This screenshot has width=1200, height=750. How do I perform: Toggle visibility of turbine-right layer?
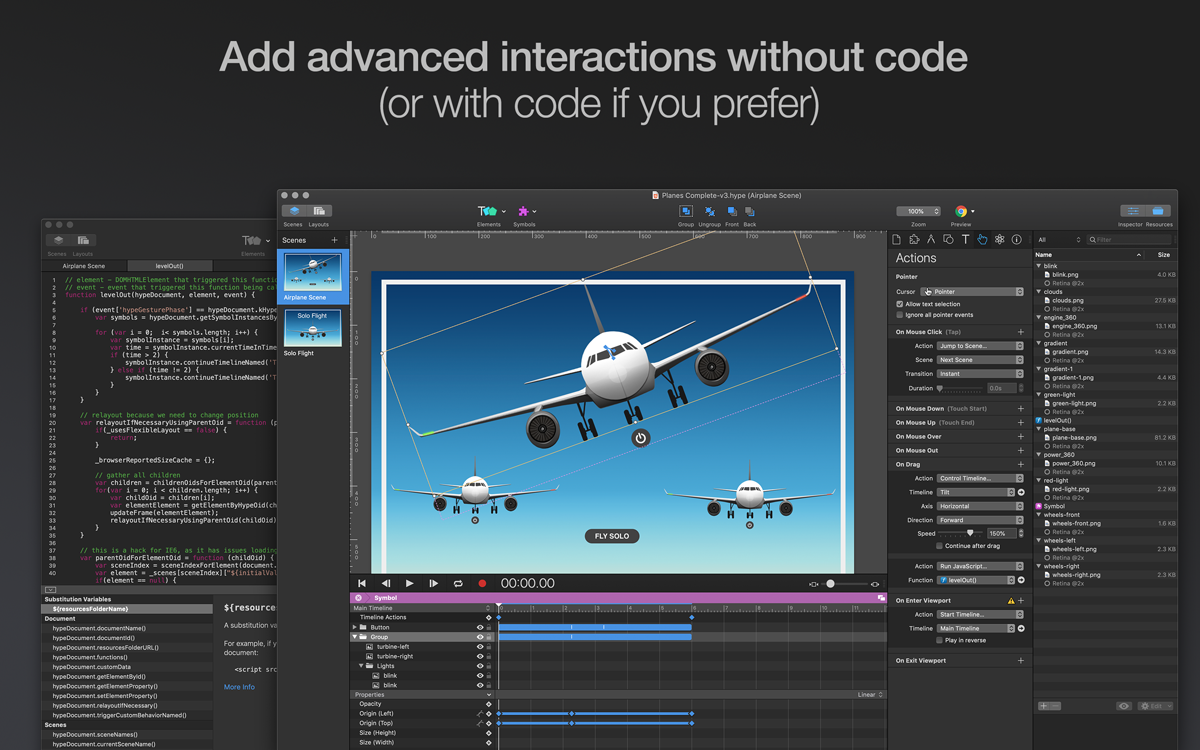(480, 656)
